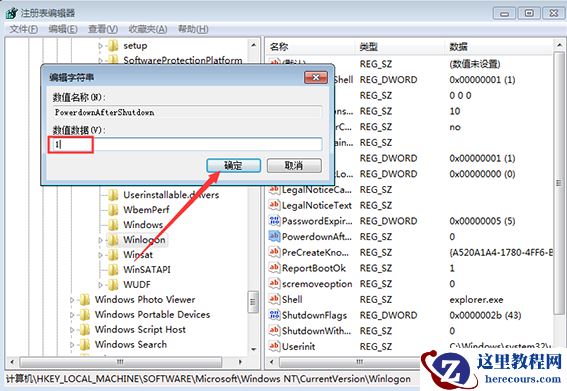Click the values pane scroll-up arrow
Viewport: 567px width, 391px height.
(559, 45)
